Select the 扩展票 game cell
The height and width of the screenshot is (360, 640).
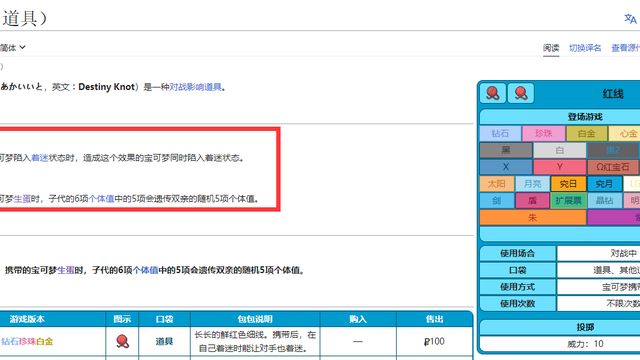568,200
